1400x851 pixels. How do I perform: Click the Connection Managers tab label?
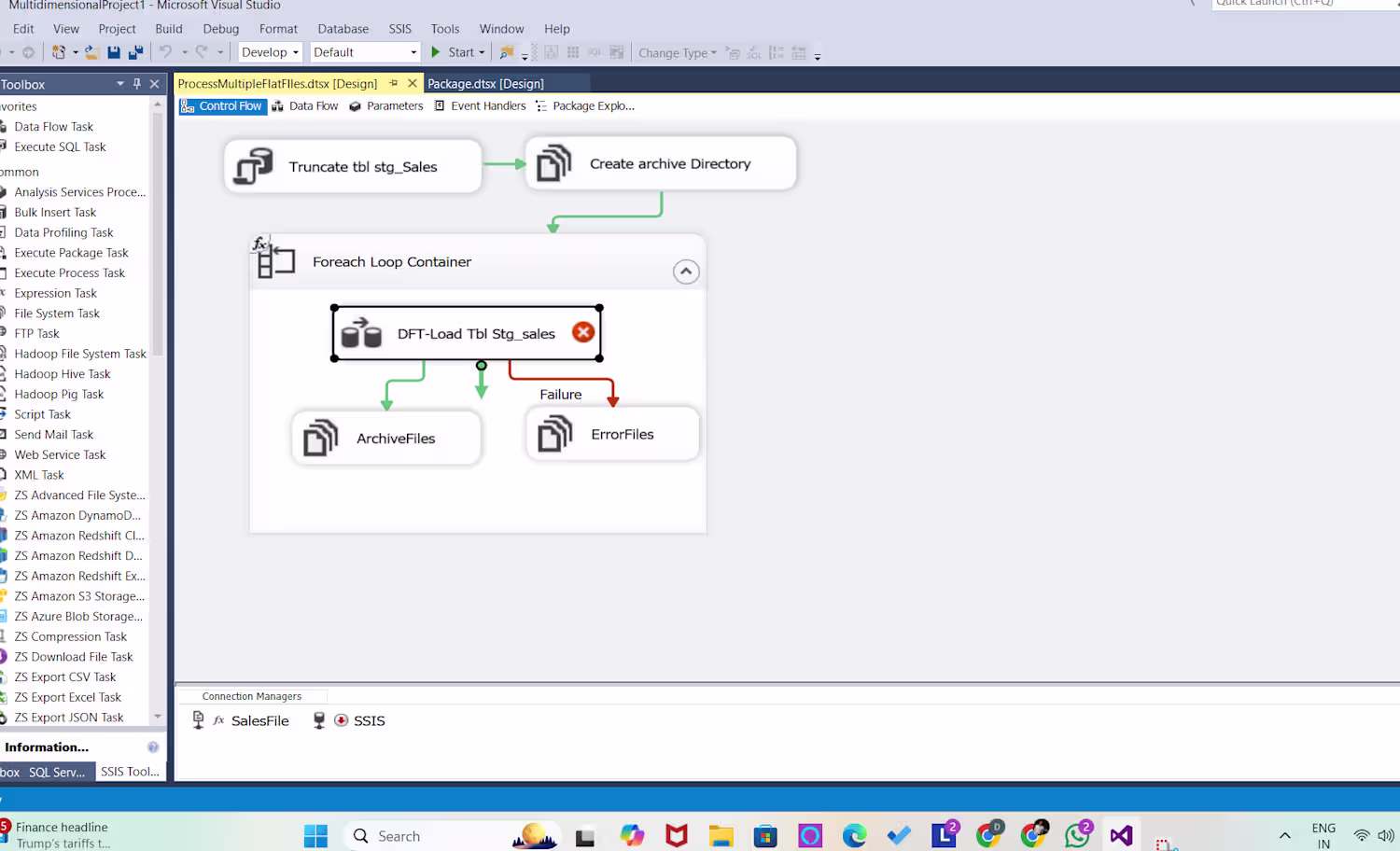point(252,696)
